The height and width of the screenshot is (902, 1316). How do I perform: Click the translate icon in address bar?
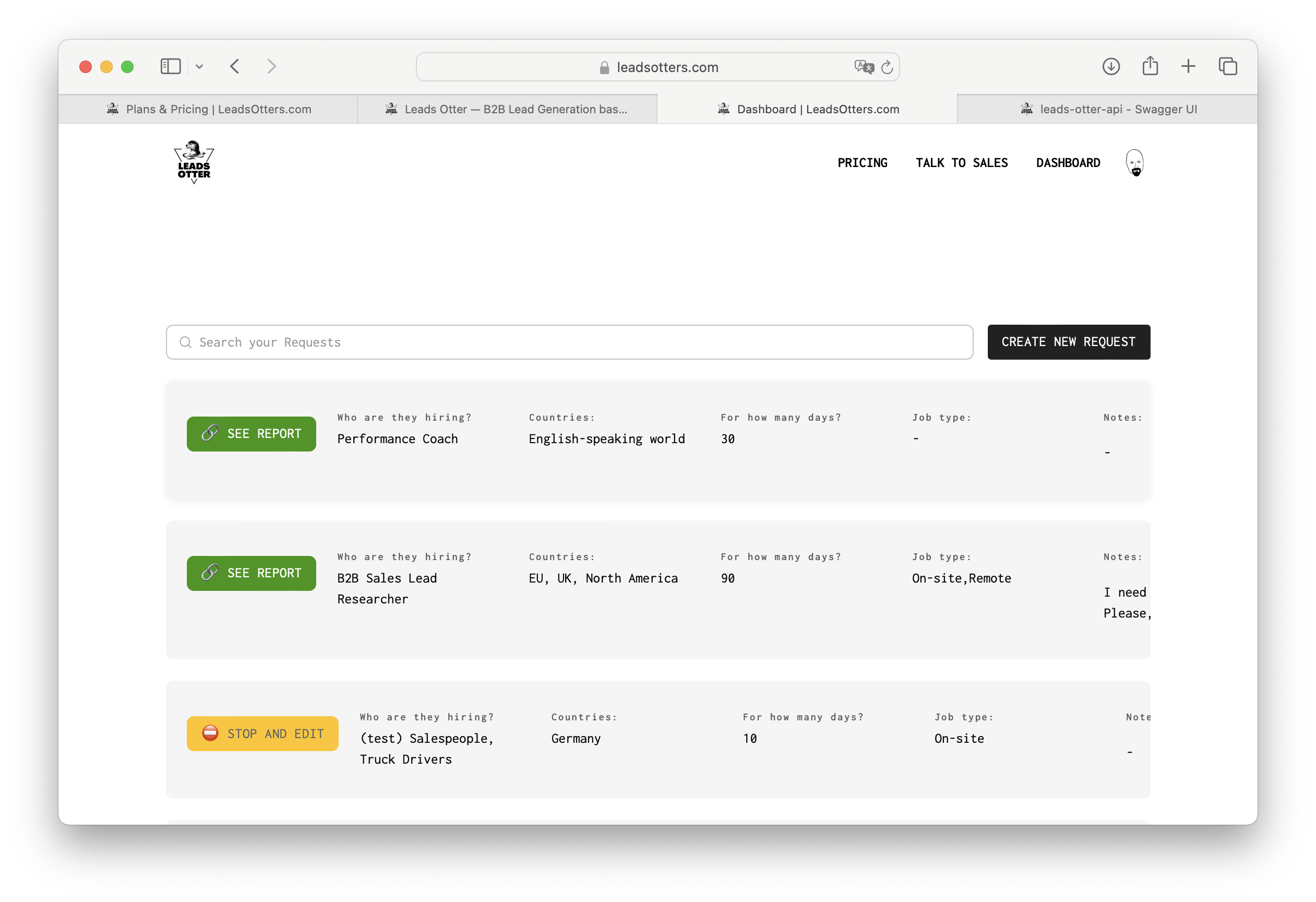(864, 67)
